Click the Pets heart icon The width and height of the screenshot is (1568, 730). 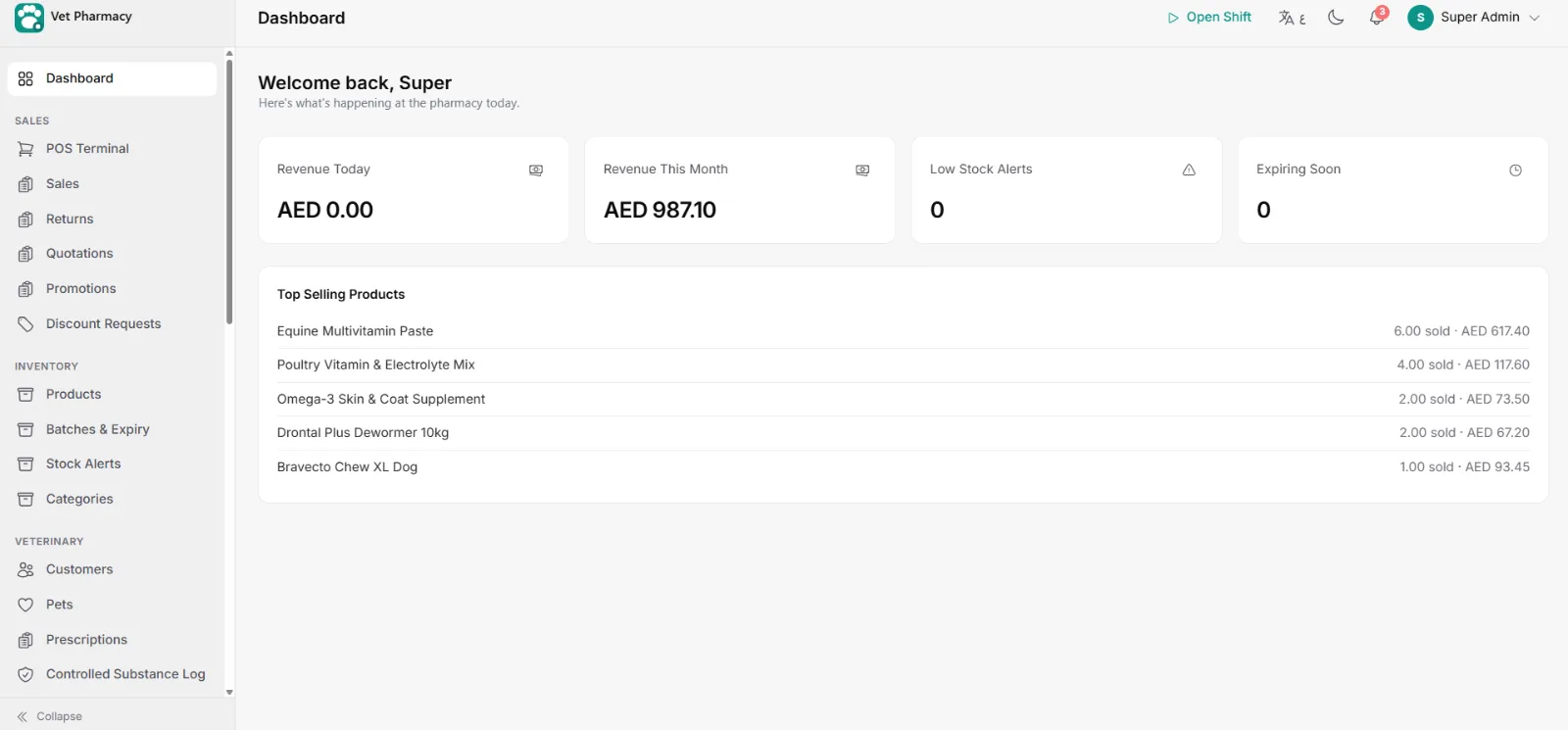pos(25,606)
